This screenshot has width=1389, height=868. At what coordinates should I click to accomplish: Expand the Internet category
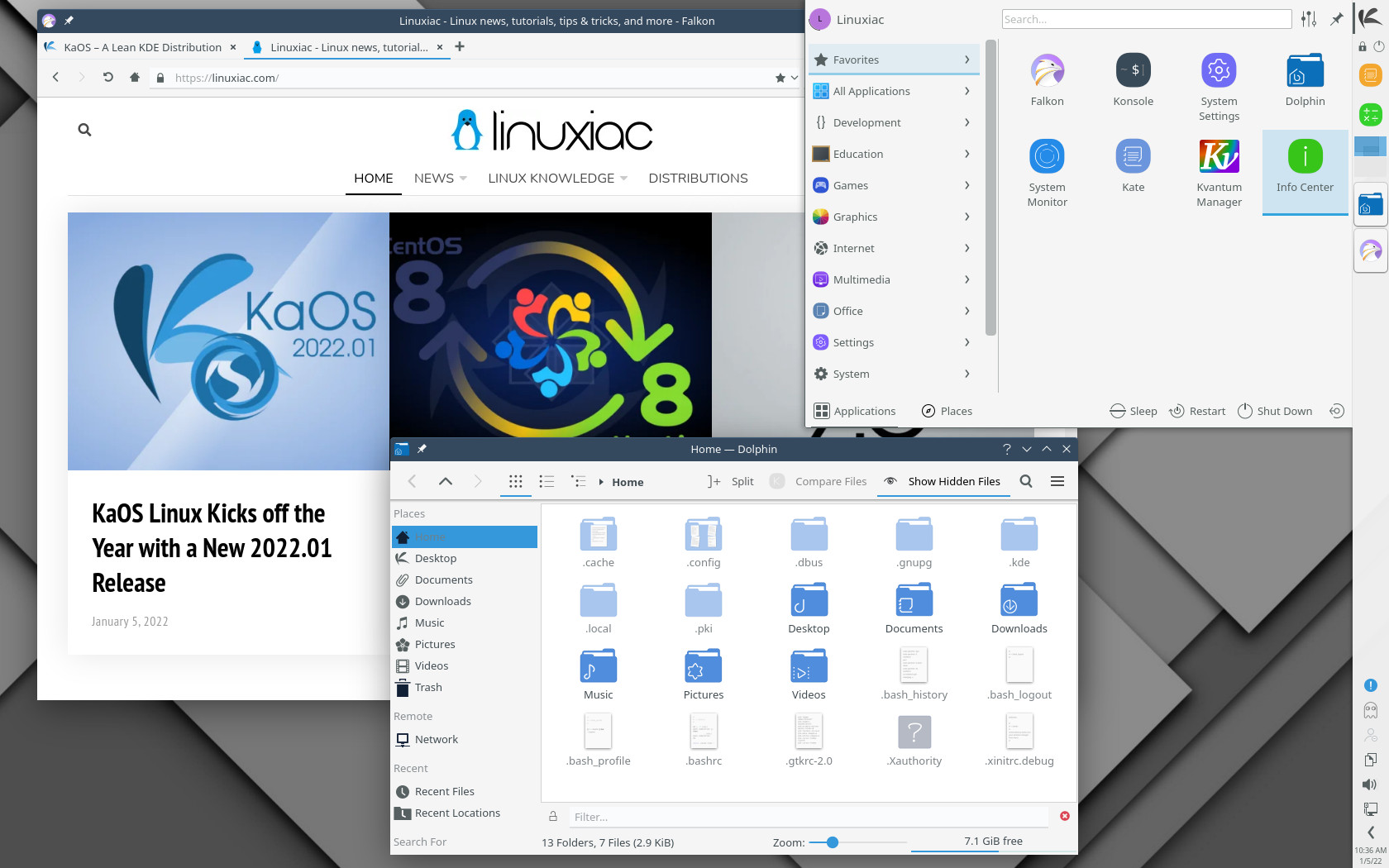point(894,248)
